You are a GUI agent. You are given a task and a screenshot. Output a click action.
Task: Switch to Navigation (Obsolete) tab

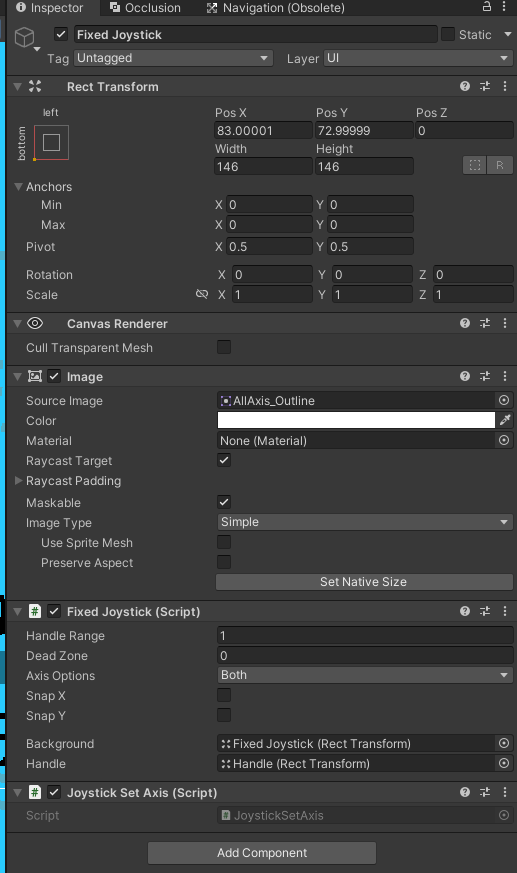click(275, 8)
